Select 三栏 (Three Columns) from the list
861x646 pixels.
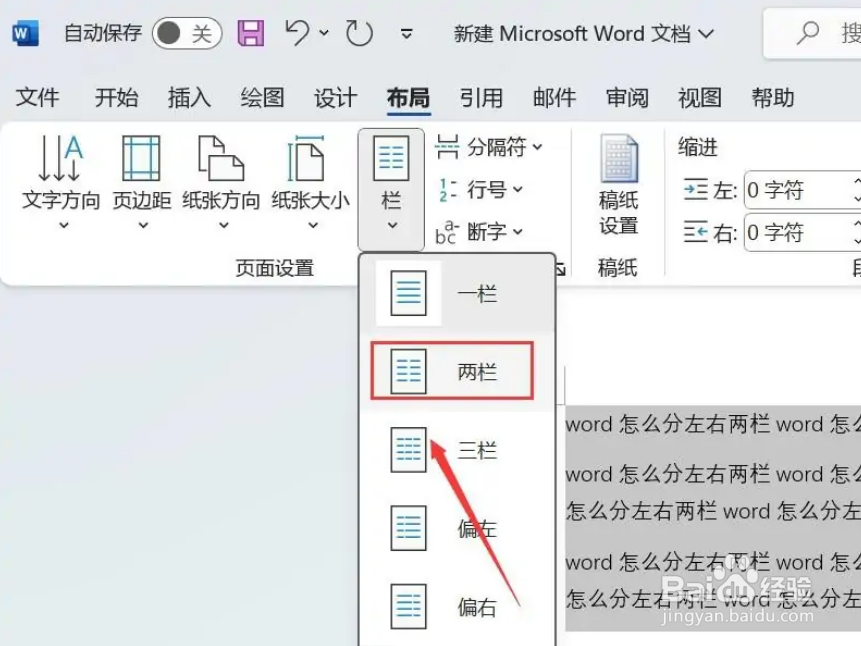pyautogui.click(x=452, y=448)
